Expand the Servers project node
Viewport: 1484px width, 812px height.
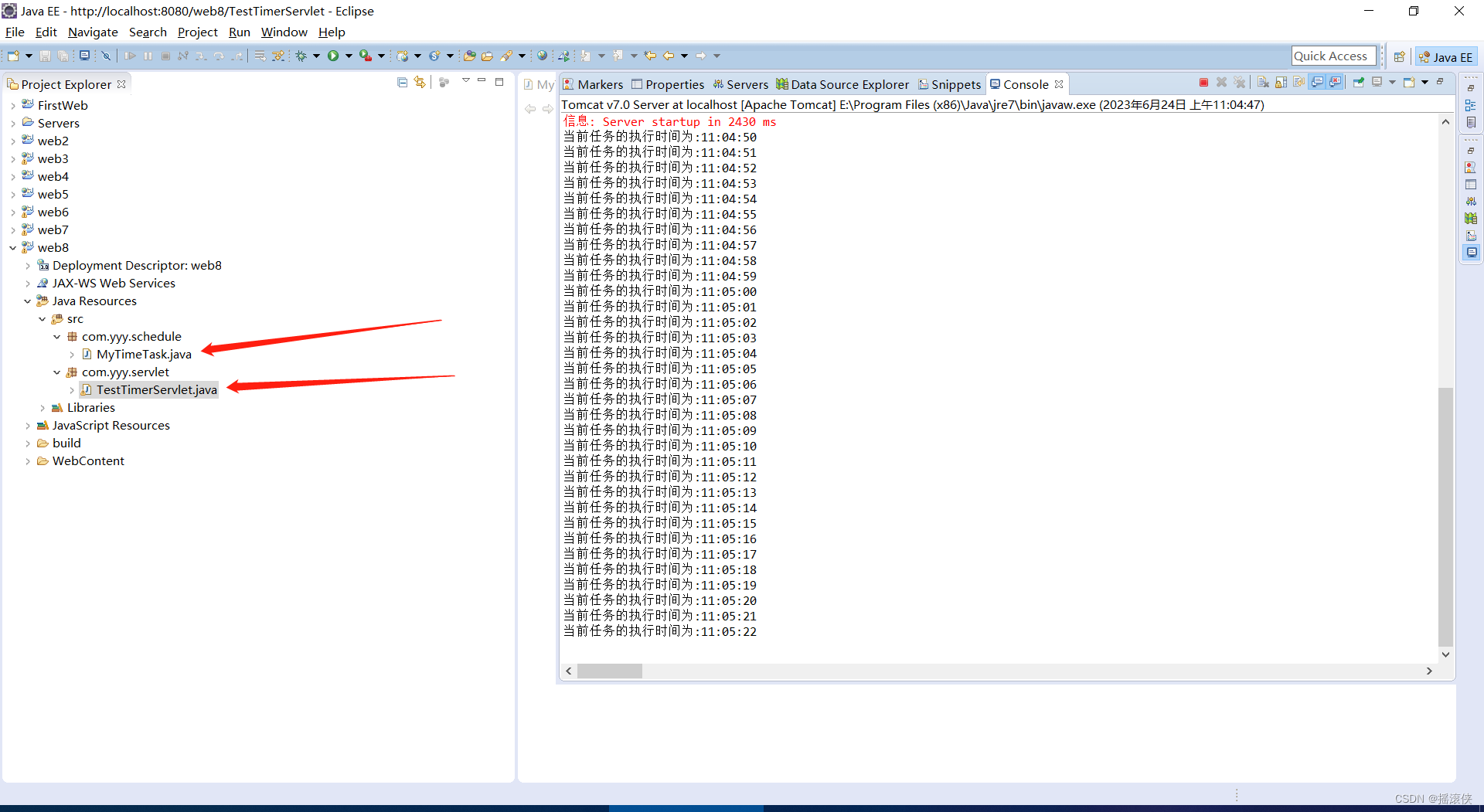[13, 124]
